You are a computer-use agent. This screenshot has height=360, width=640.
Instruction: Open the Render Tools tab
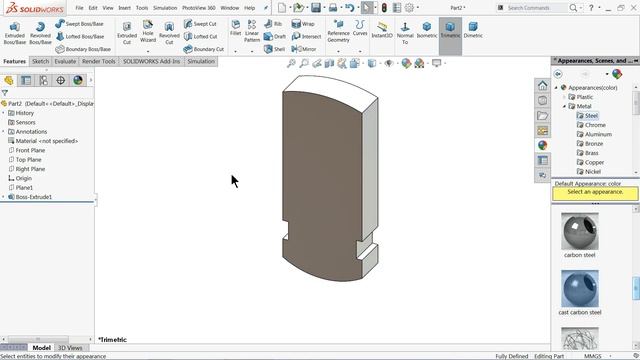point(98,61)
